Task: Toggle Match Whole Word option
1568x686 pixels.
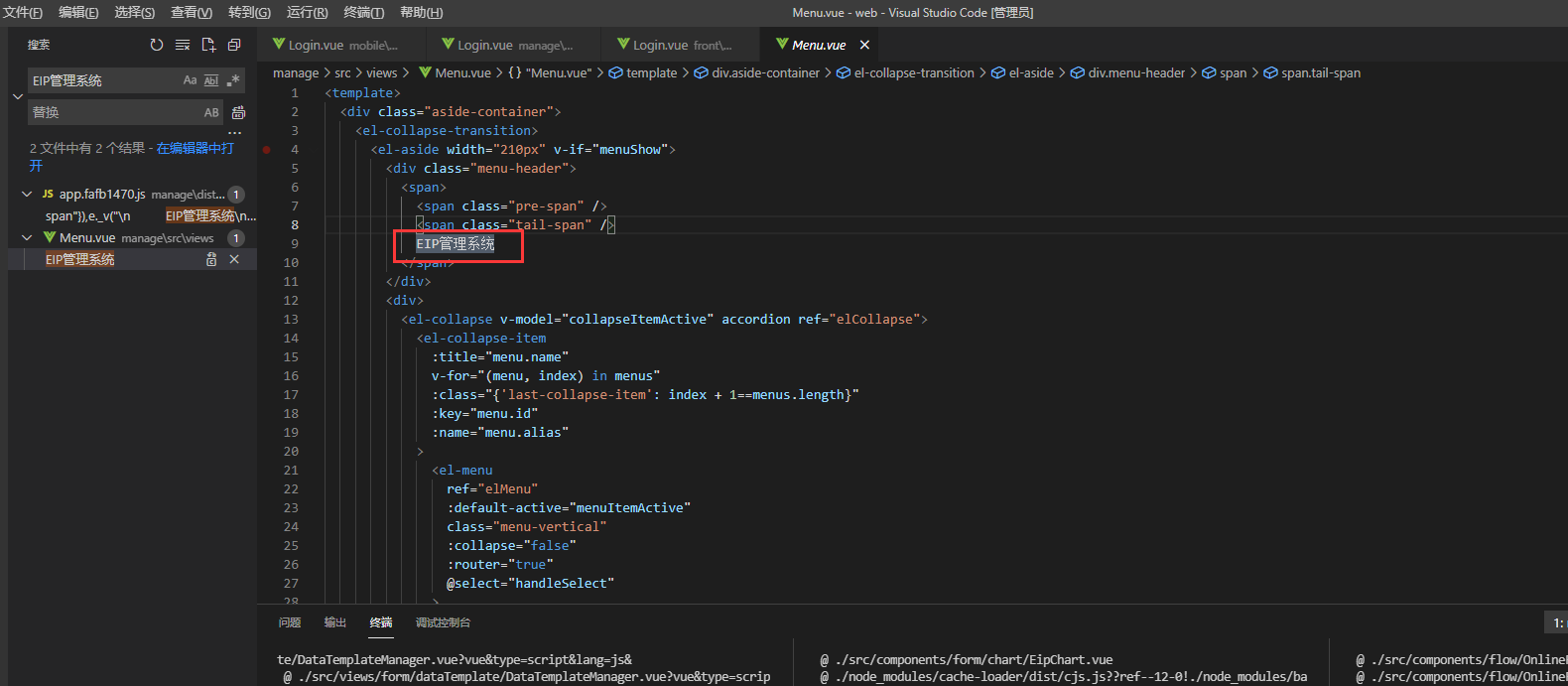Action: [211, 80]
